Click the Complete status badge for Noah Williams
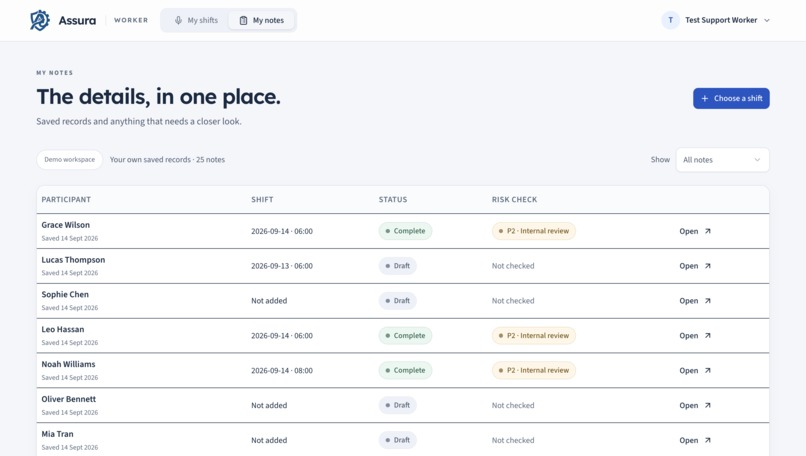Image resolution: width=806 pixels, height=456 pixels. pyautogui.click(x=405, y=371)
